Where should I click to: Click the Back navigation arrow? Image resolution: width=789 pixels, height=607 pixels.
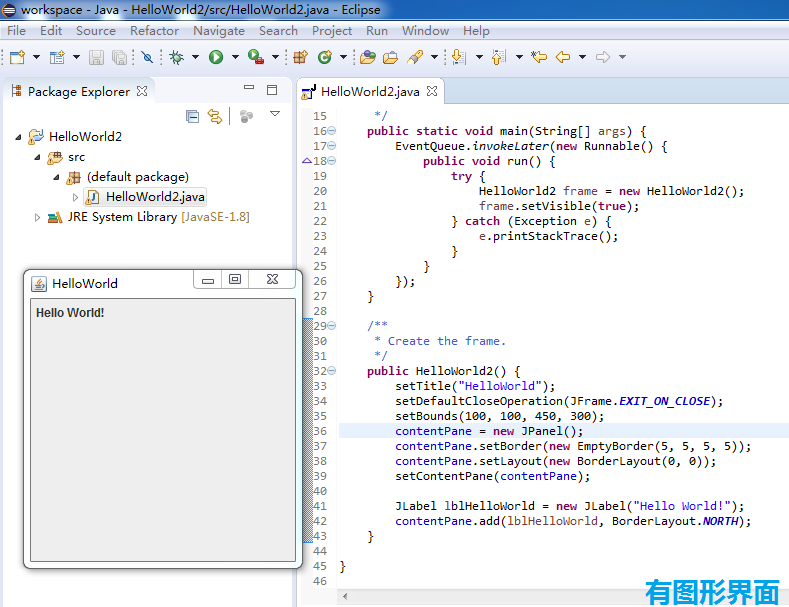pyautogui.click(x=563, y=57)
